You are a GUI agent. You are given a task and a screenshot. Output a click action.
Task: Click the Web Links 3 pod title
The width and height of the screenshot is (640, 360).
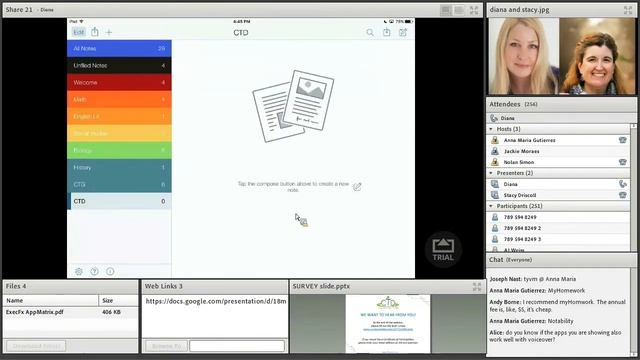pyautogui.click(x=164, y=287)
